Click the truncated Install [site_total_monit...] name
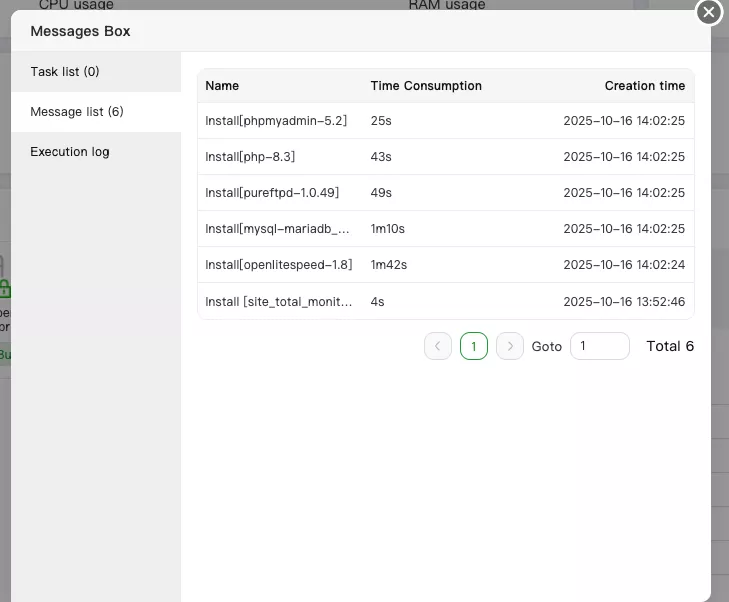This screenshot has width=729, height=602. (278, 301)
